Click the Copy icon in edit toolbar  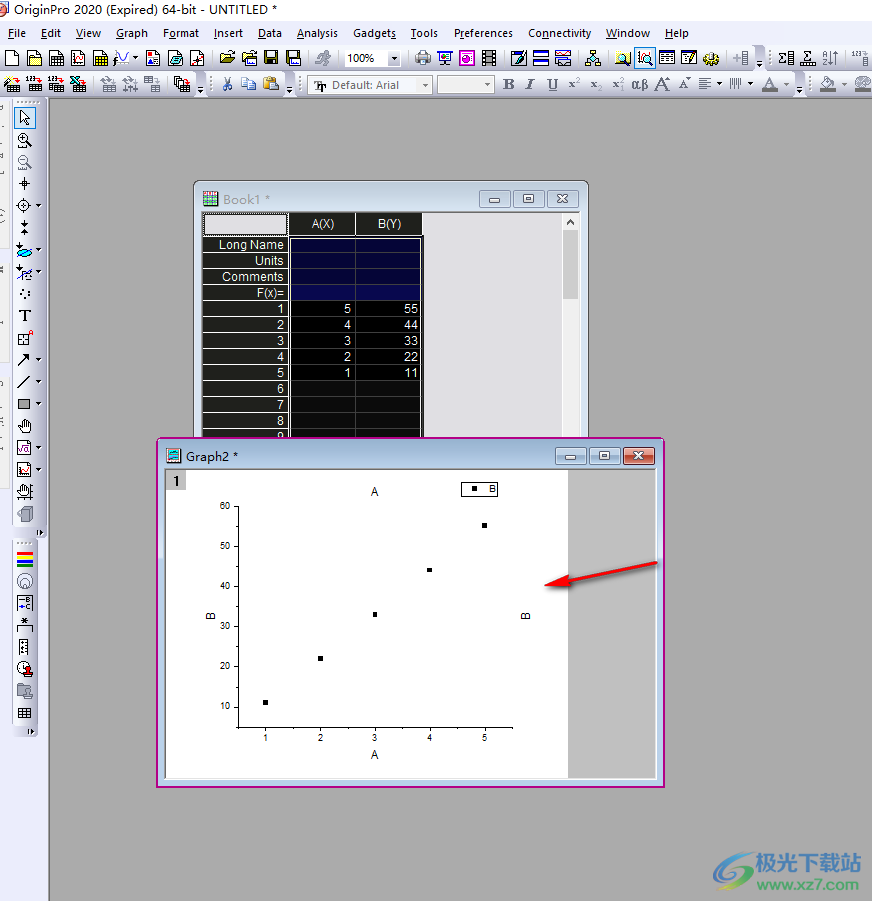click(248, 84)
